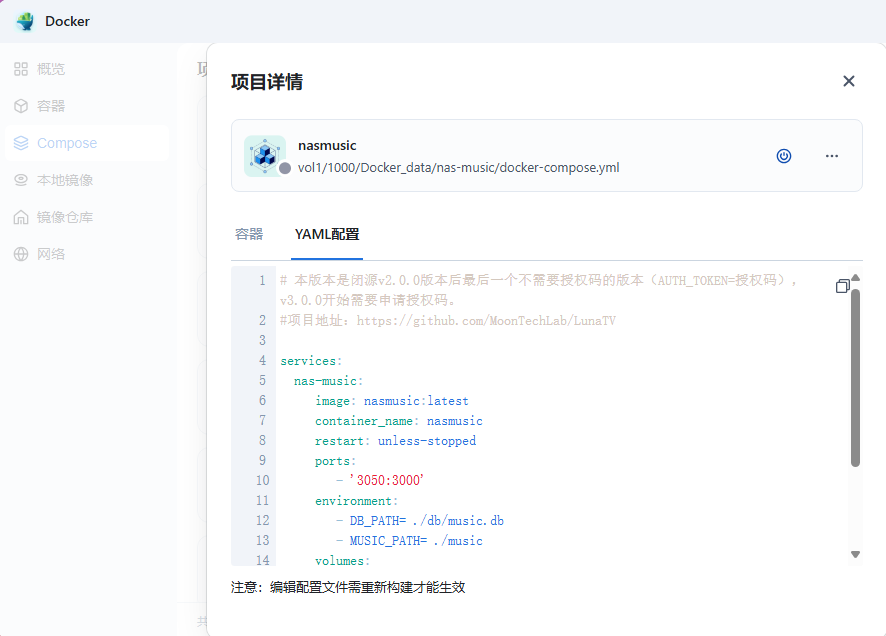Click the nasmusic project thumbnail icon
The image size is (886, 636).
265,155
